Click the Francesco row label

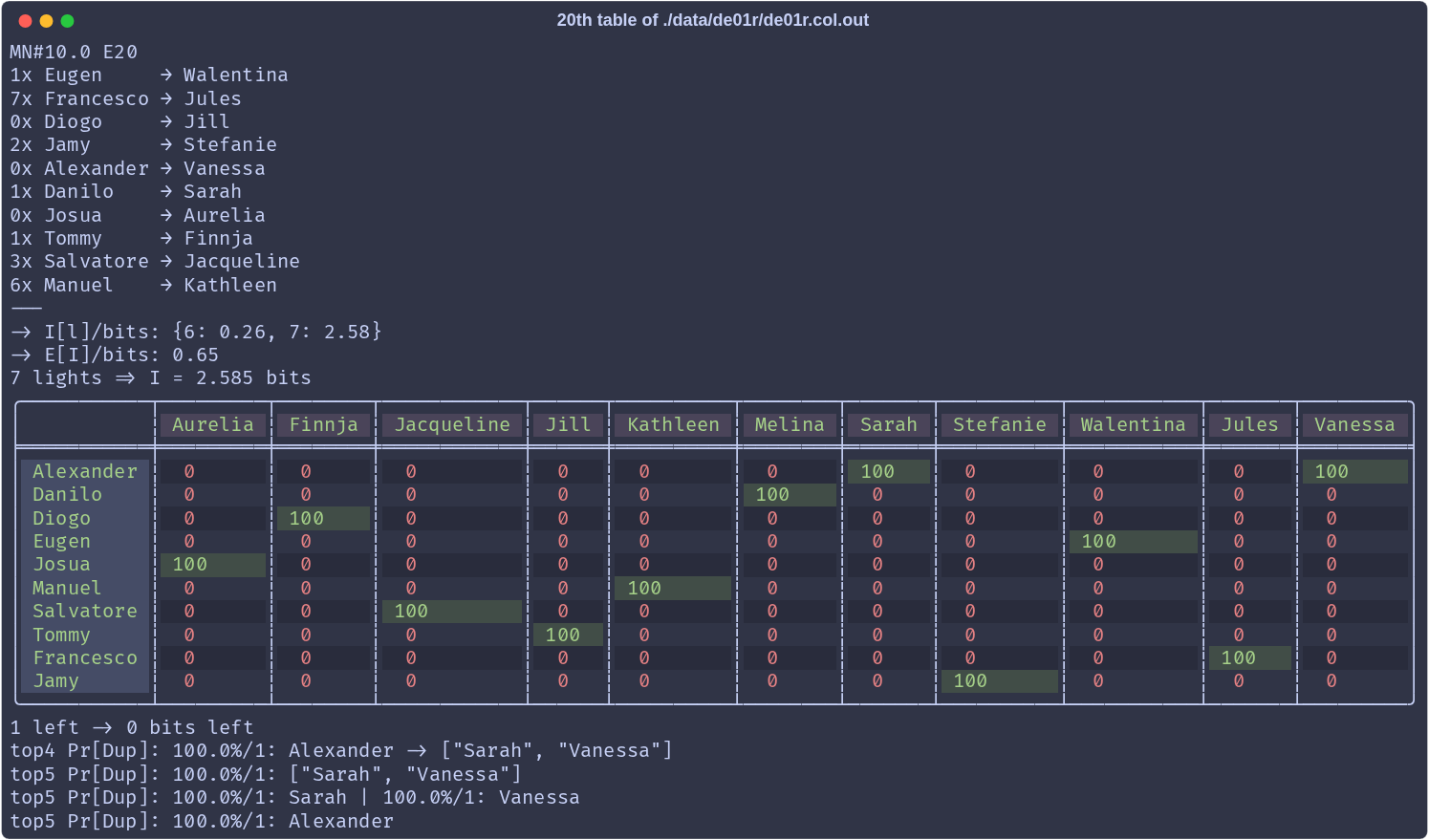pyautogui.click(x=85, y=657)
